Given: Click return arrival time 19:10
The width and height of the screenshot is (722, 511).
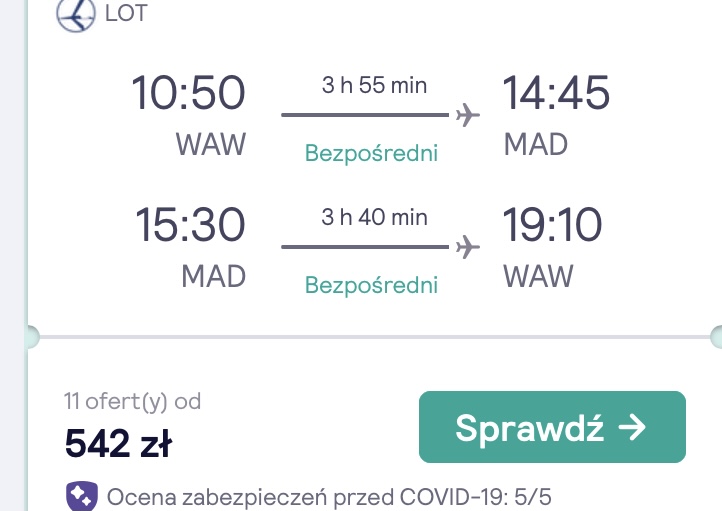Looking at the screenshot, I should (x=552, y=225).
